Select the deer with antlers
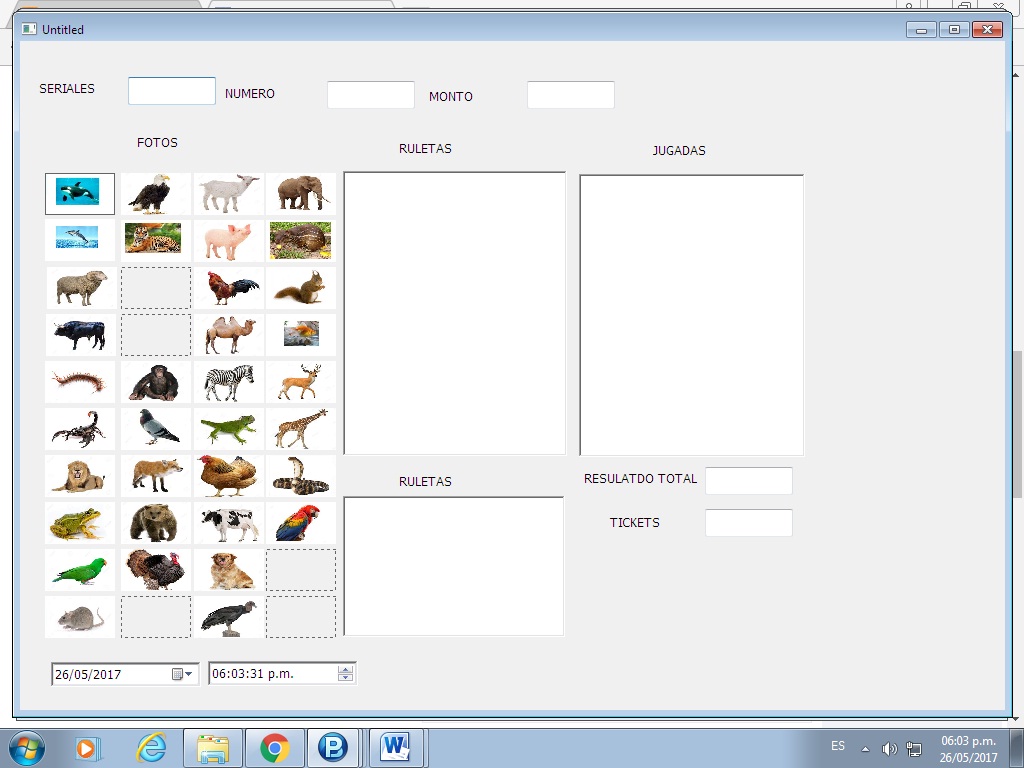Screen dimensions: 1024x768 (300, 381)
